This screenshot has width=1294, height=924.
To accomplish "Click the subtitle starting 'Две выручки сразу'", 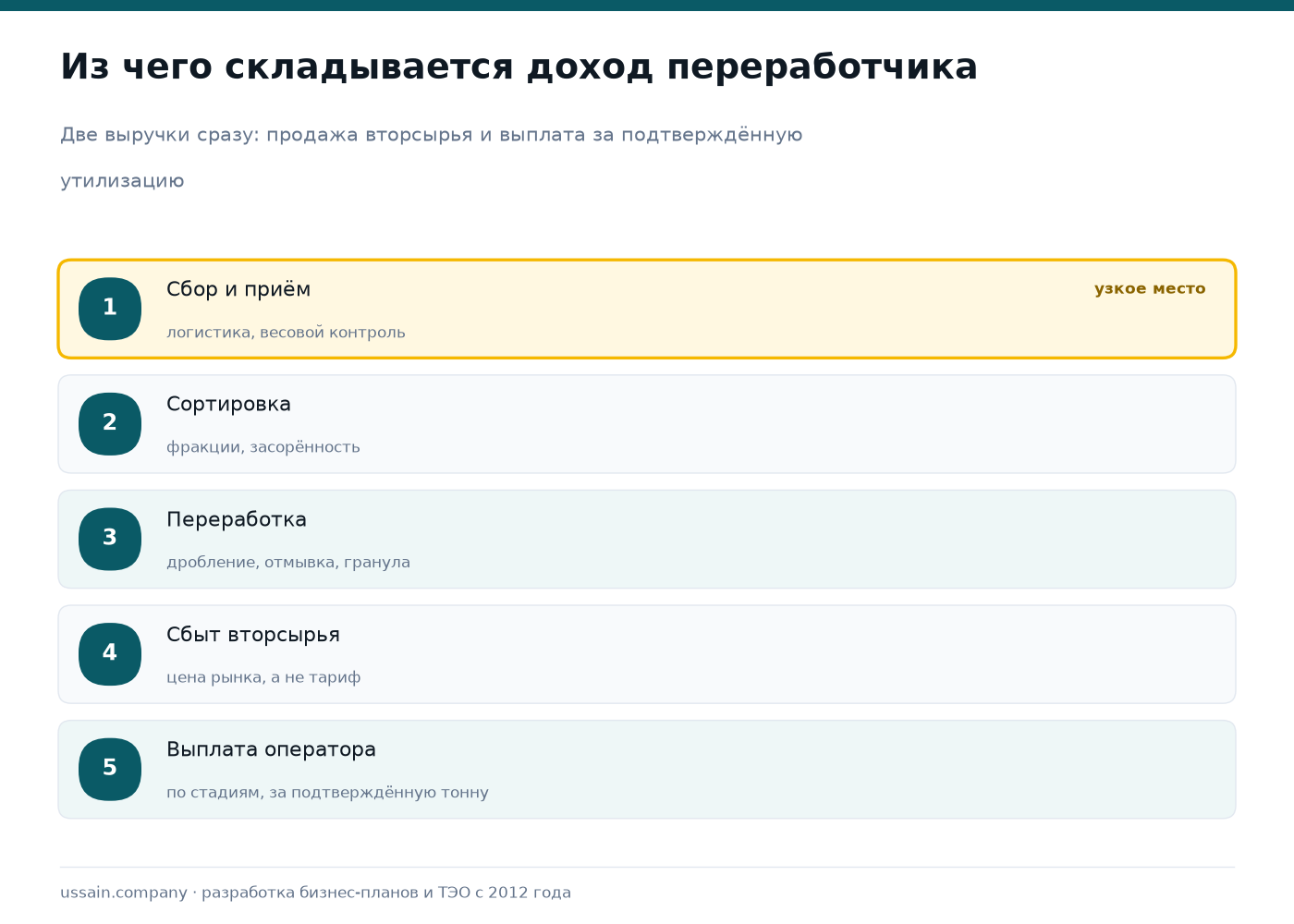I will pos(432,157).
